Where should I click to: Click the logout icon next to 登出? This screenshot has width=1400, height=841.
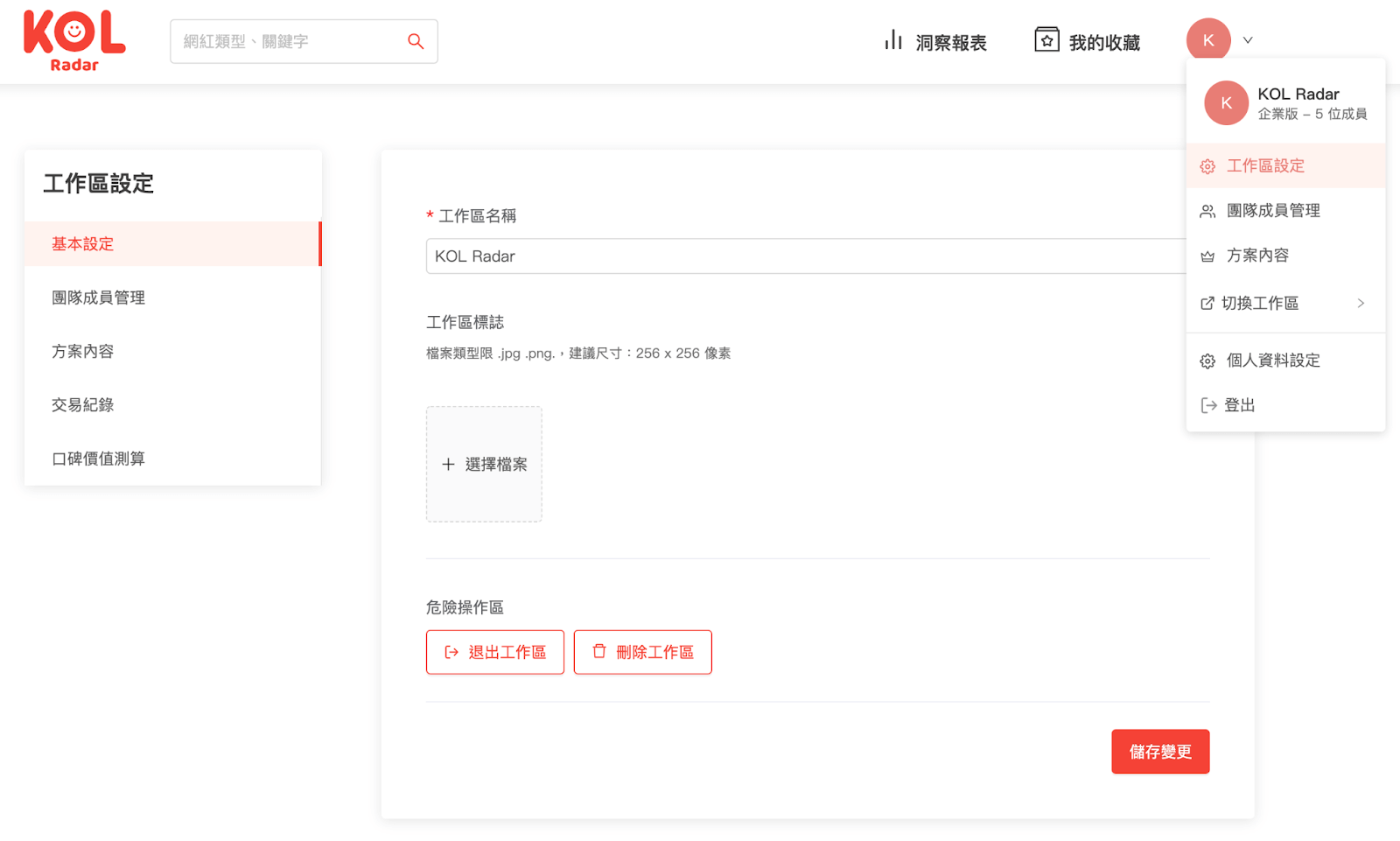coord(1208,405)
